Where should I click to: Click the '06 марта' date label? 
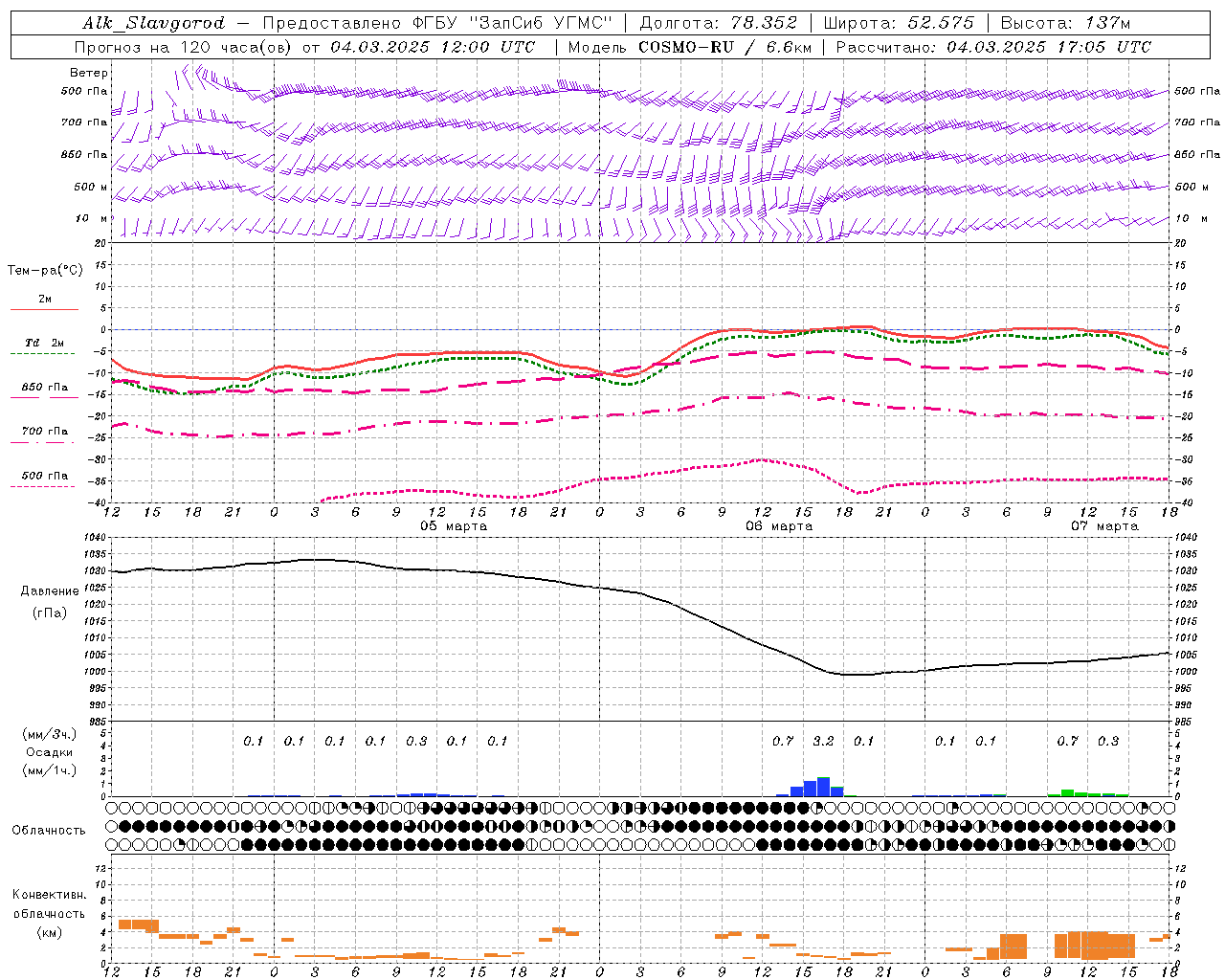pyautogui.click(x=779, y=526)
